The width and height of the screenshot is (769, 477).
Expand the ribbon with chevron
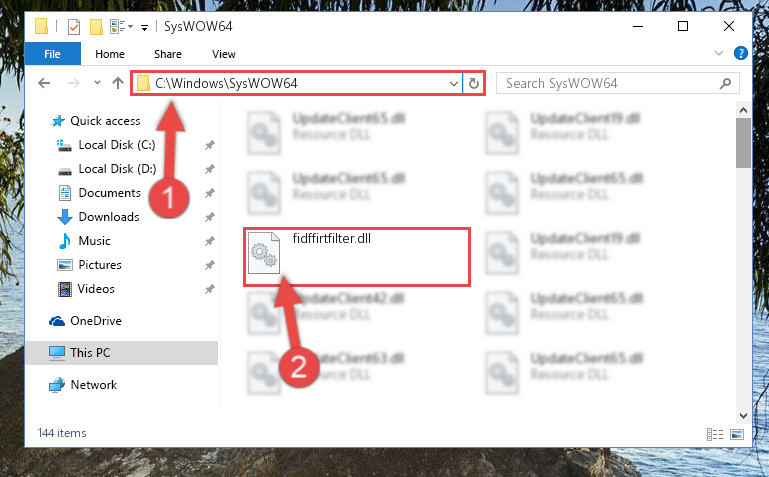click(719, 53)
